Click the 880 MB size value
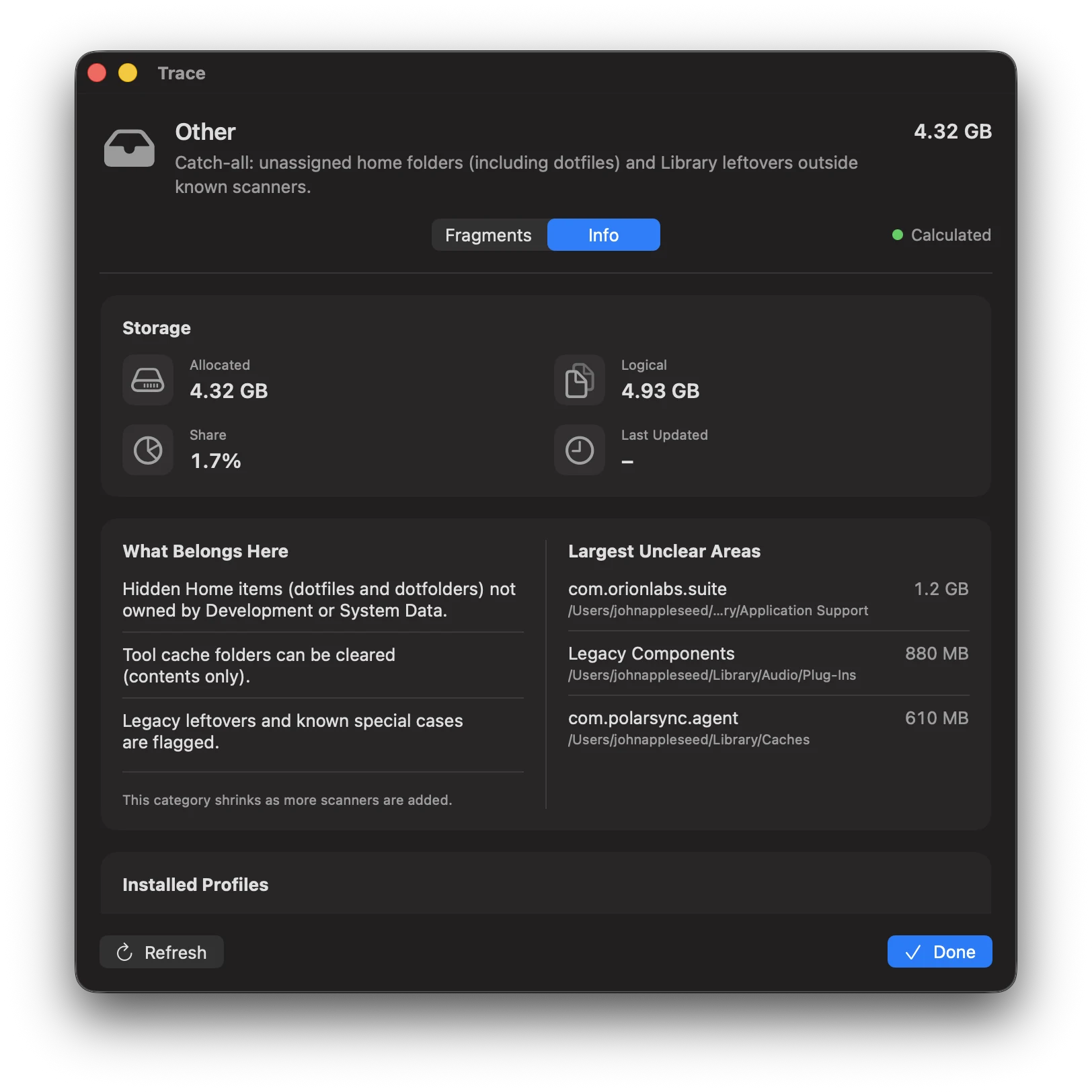 (937, 654)
